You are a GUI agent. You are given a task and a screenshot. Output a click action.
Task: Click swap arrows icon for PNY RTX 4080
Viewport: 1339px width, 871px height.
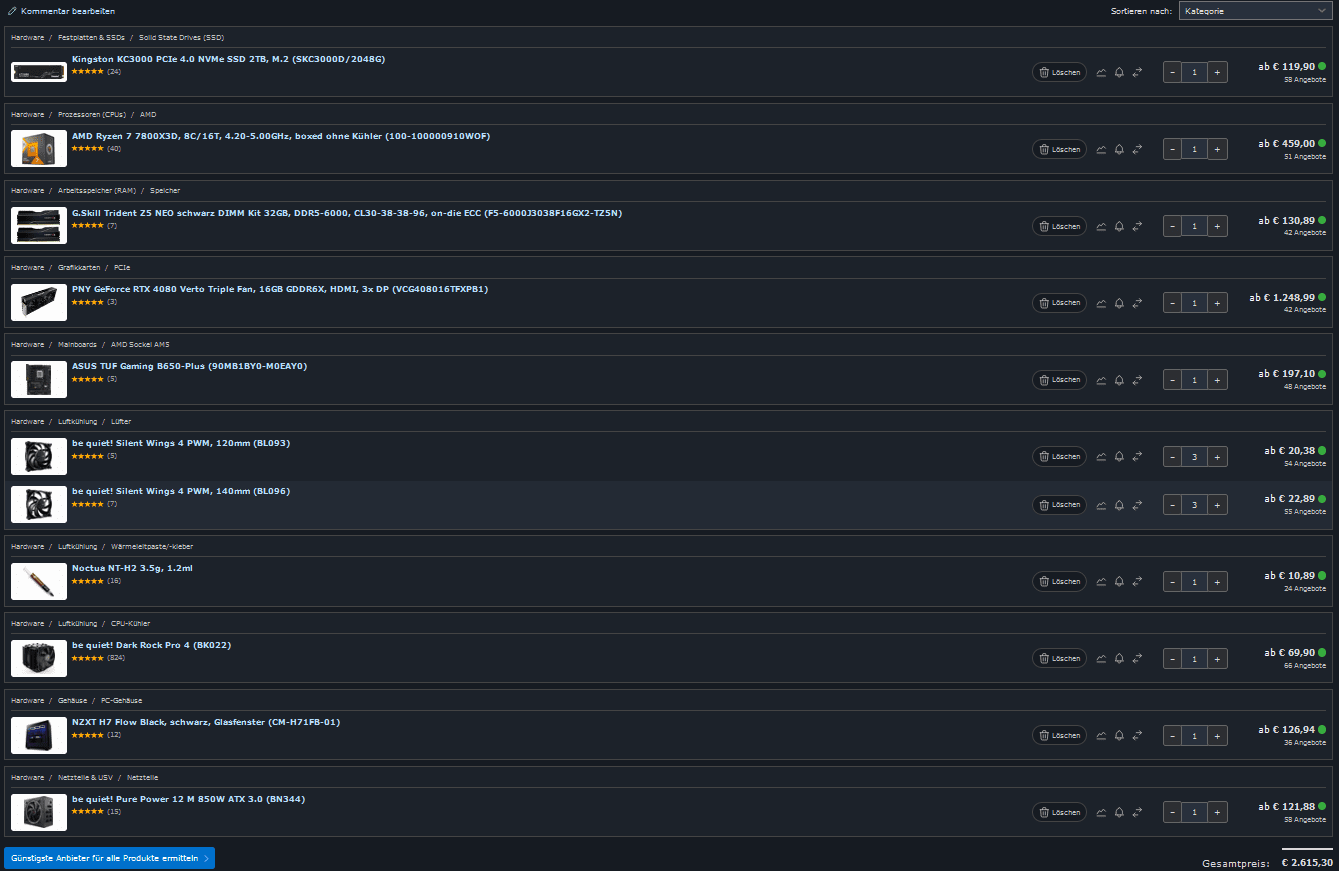[x=1137, y=303]
